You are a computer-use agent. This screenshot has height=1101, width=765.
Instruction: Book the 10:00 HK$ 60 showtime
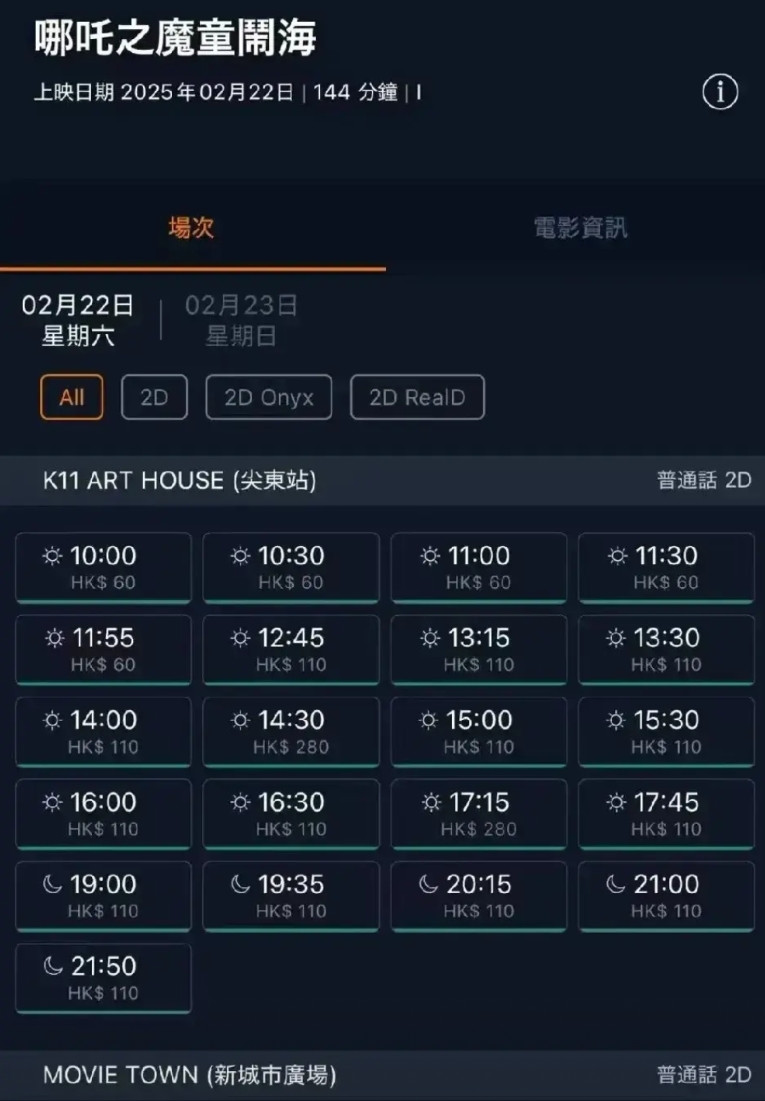[103, 568]
